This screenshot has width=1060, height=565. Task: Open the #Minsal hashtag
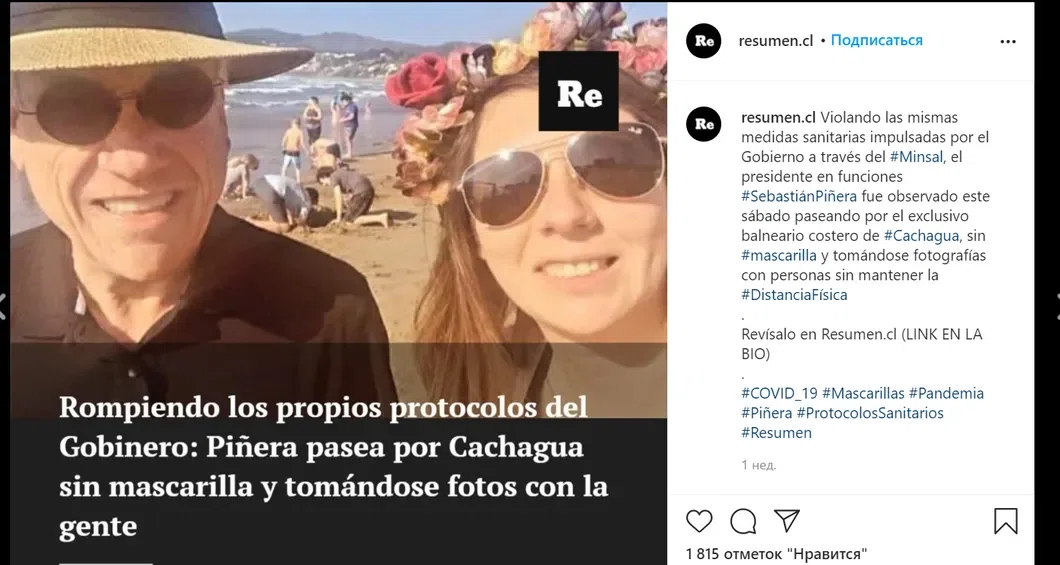point(917,157)
